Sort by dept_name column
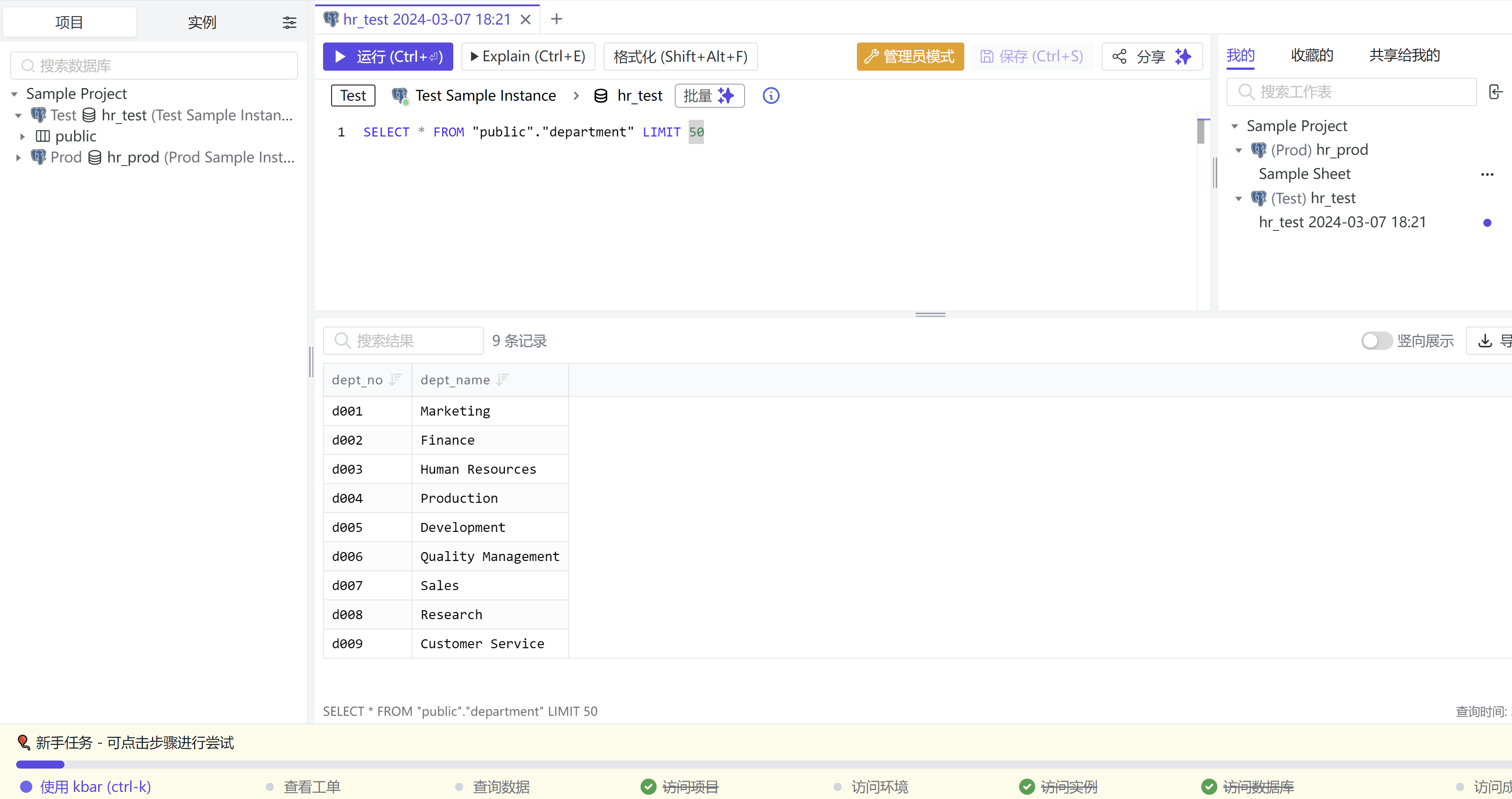This screenshot has width=1512, height=799. (x=502, y=379)
